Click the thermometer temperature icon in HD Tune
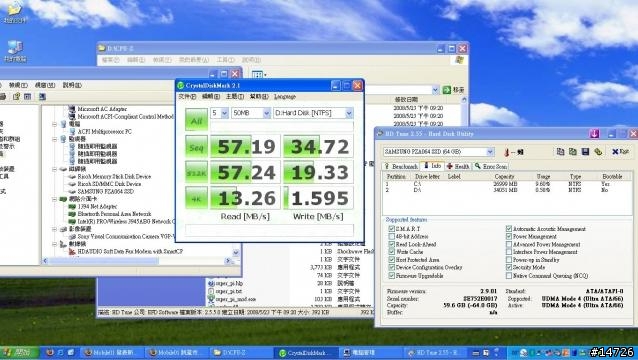Image resolution: width=638 pixels, height=360 pixels. [507, 153]
